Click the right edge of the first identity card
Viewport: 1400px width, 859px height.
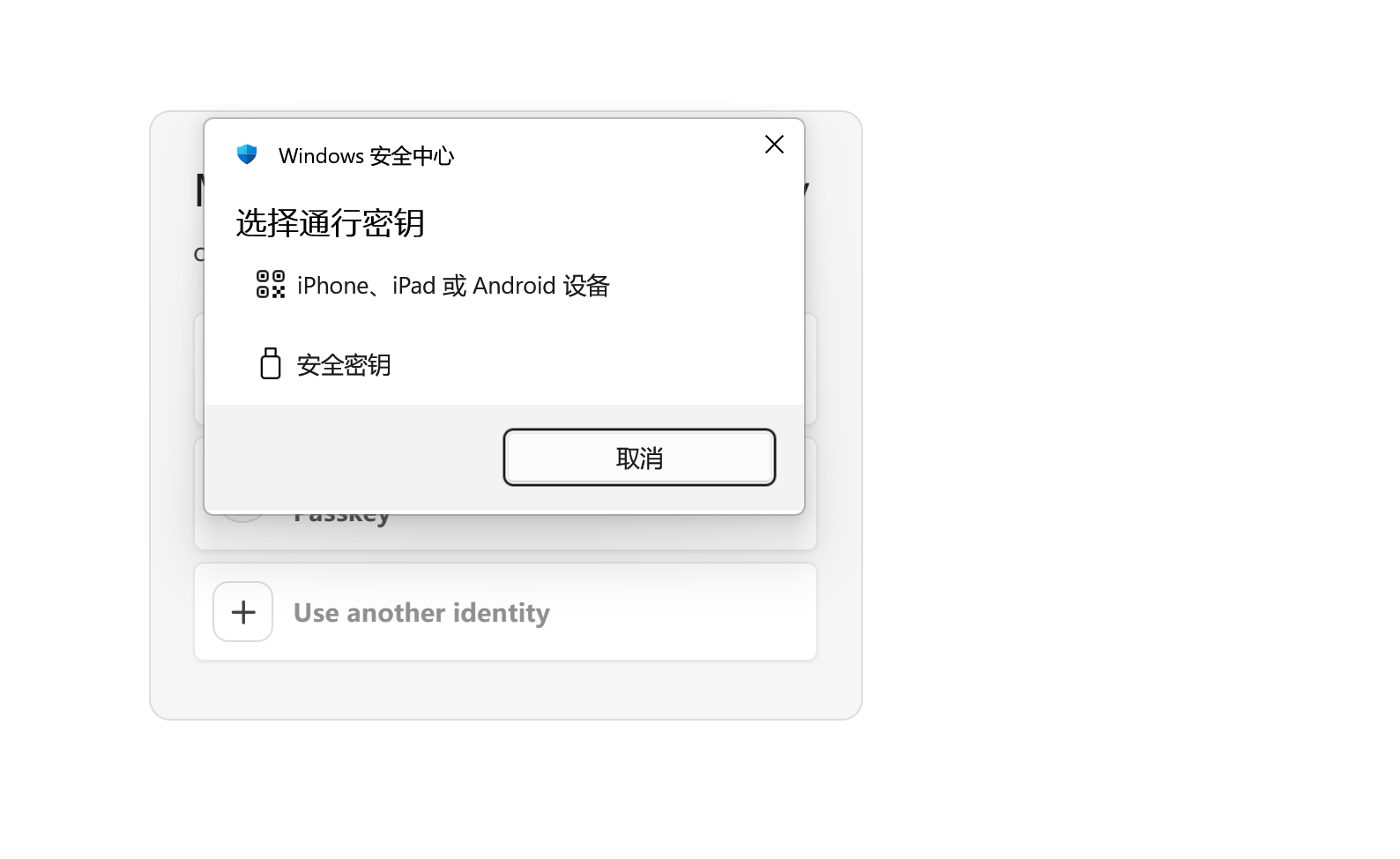click(811, 370)
